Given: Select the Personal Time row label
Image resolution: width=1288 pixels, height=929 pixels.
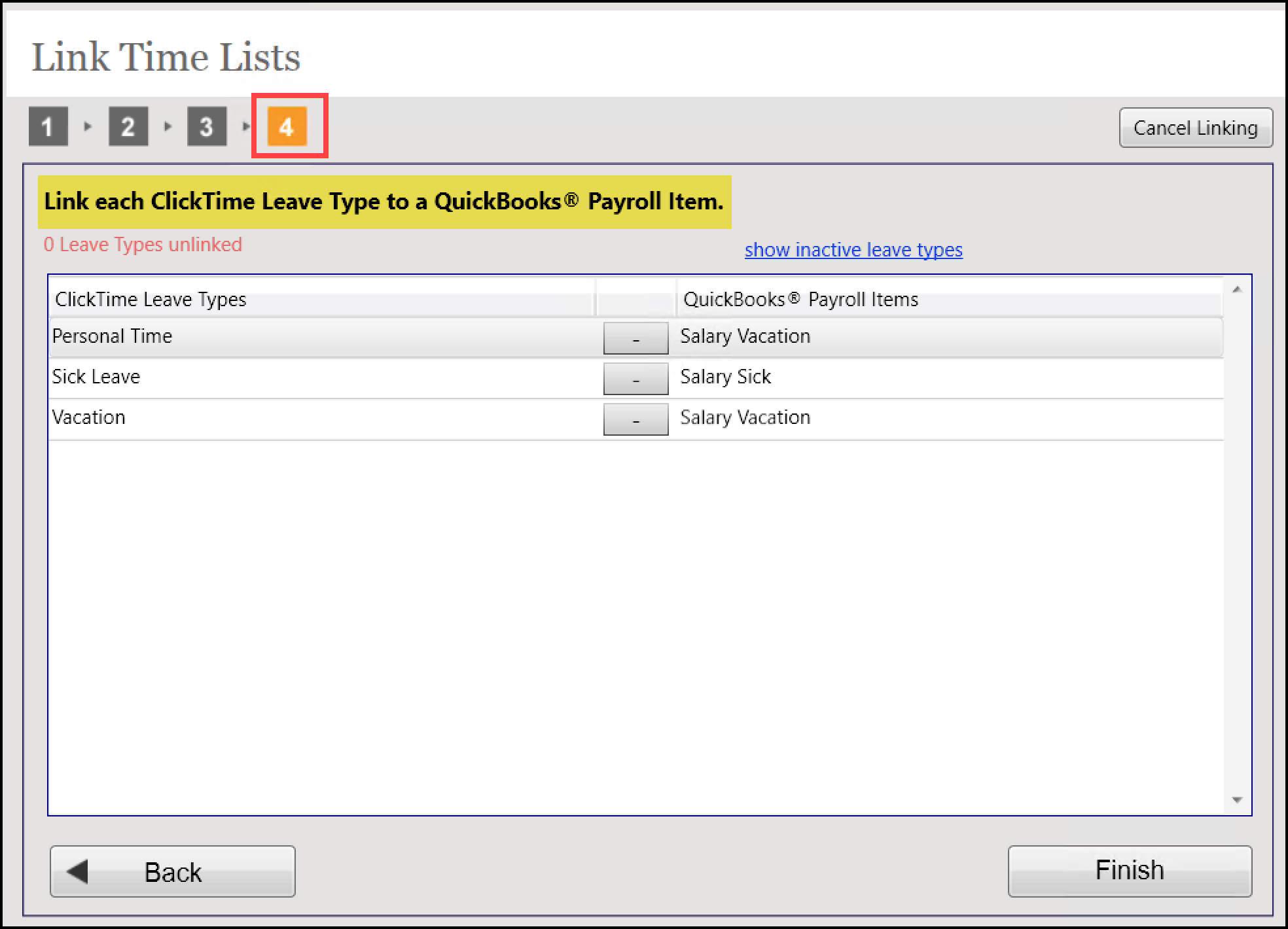Looking at the screenshot, I should coord(112,336).
